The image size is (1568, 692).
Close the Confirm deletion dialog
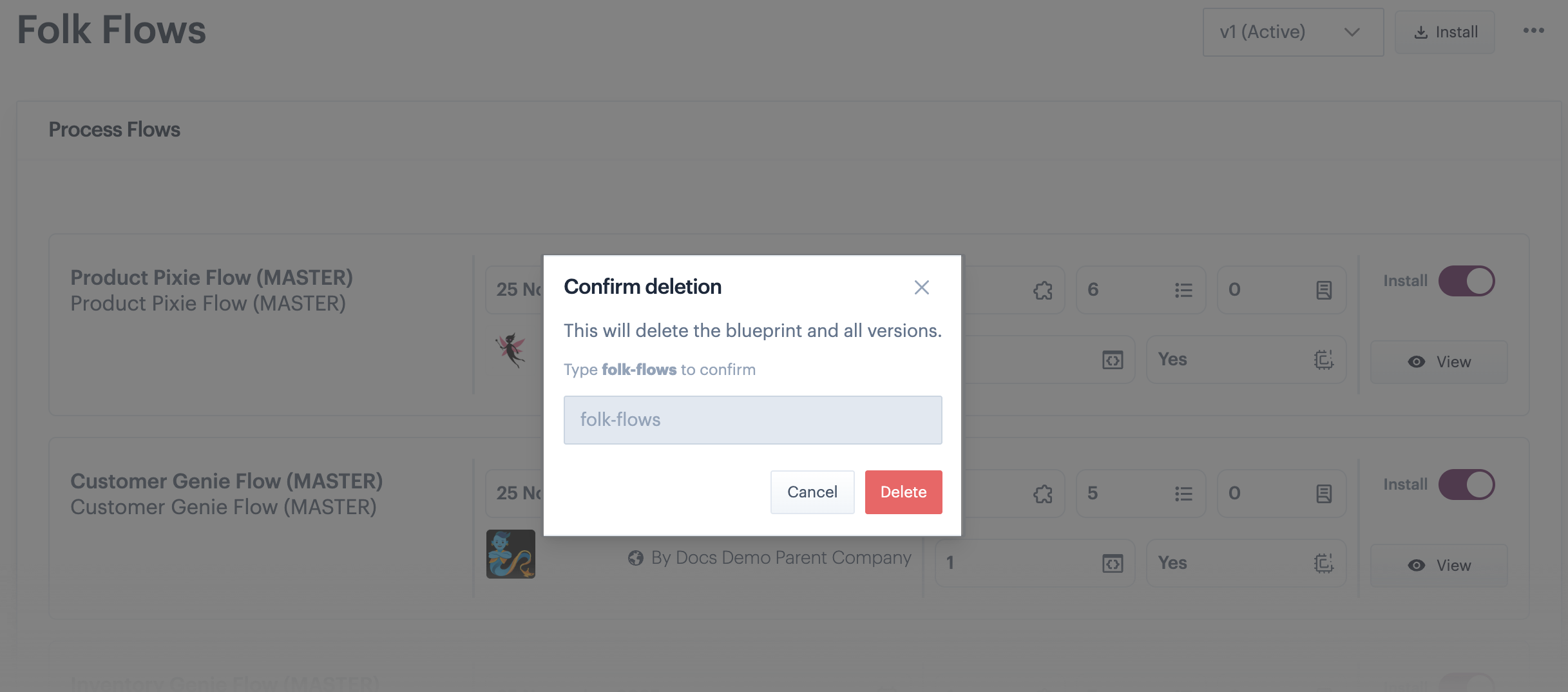pyautogui.click(x=921, y=287)
